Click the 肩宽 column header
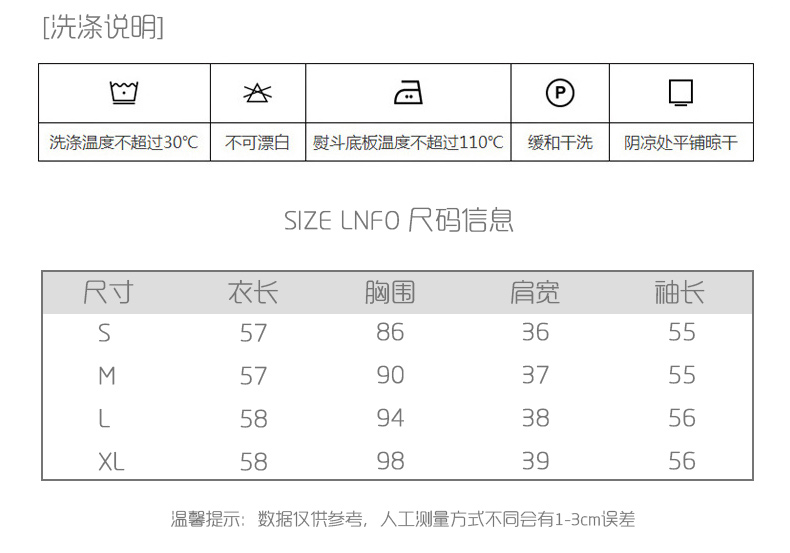Screen dimensions: 790x553 [x=535, y=293]
